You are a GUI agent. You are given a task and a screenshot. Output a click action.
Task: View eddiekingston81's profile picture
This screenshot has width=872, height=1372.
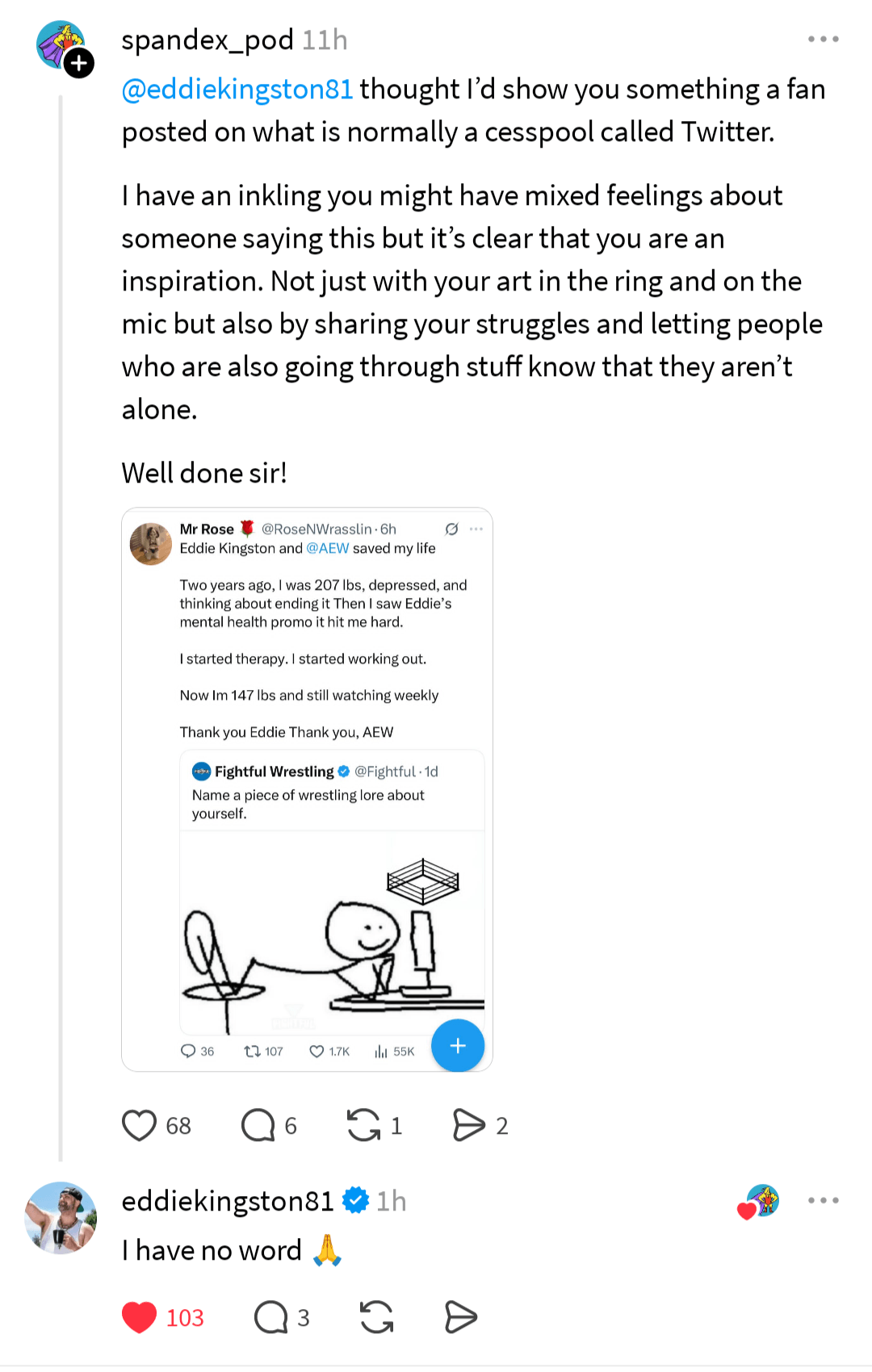coord(61,1218)
